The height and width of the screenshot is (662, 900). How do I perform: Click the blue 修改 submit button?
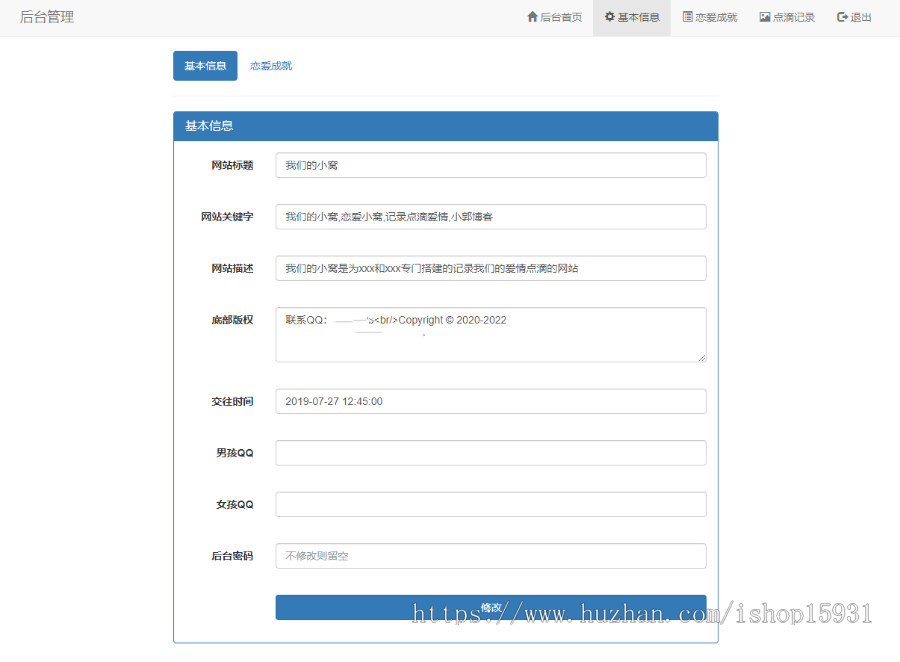tap(491, 607)
